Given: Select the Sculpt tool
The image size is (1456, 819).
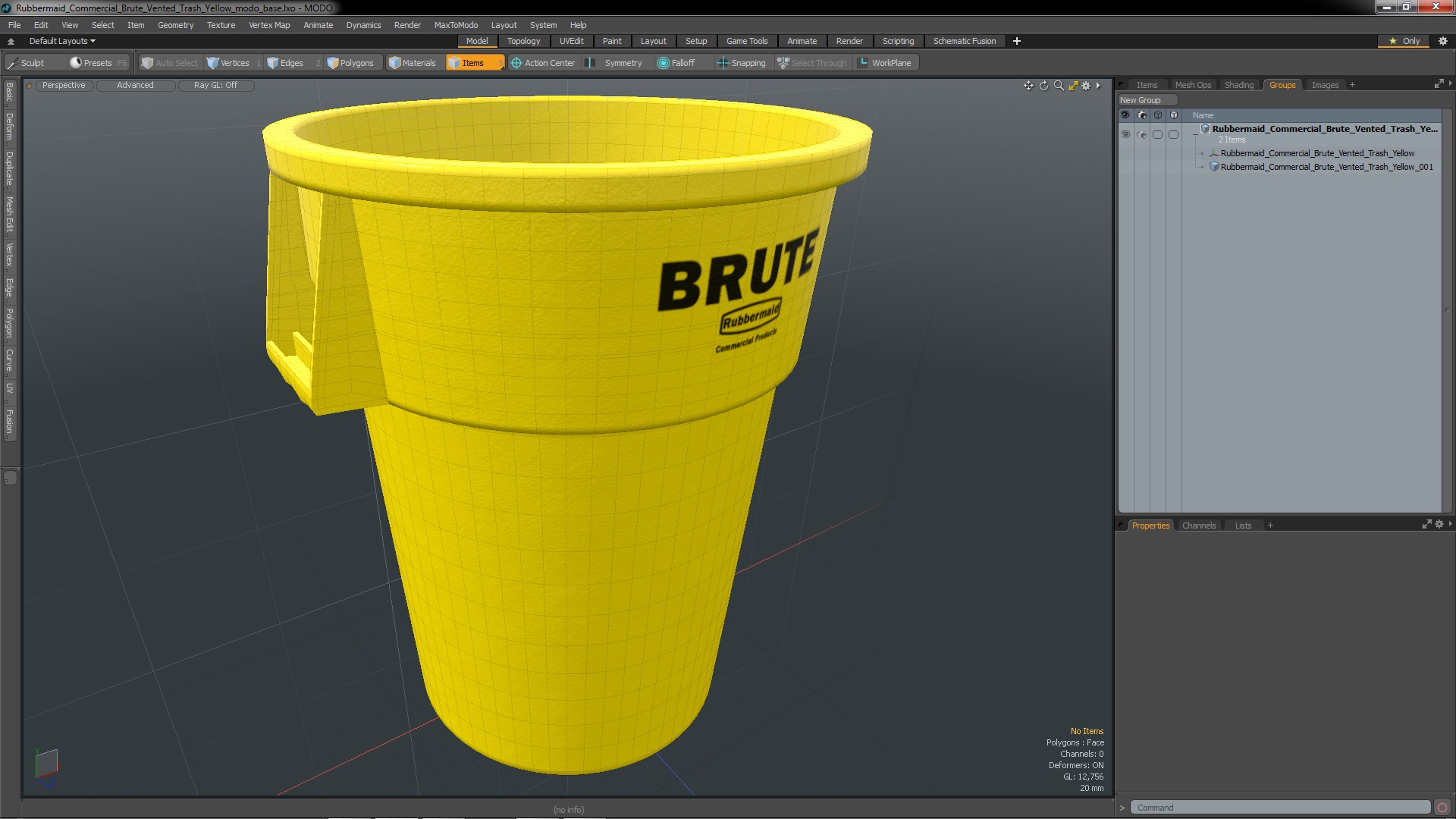Looking at the screenshot, I should click(x=27, y=63).
